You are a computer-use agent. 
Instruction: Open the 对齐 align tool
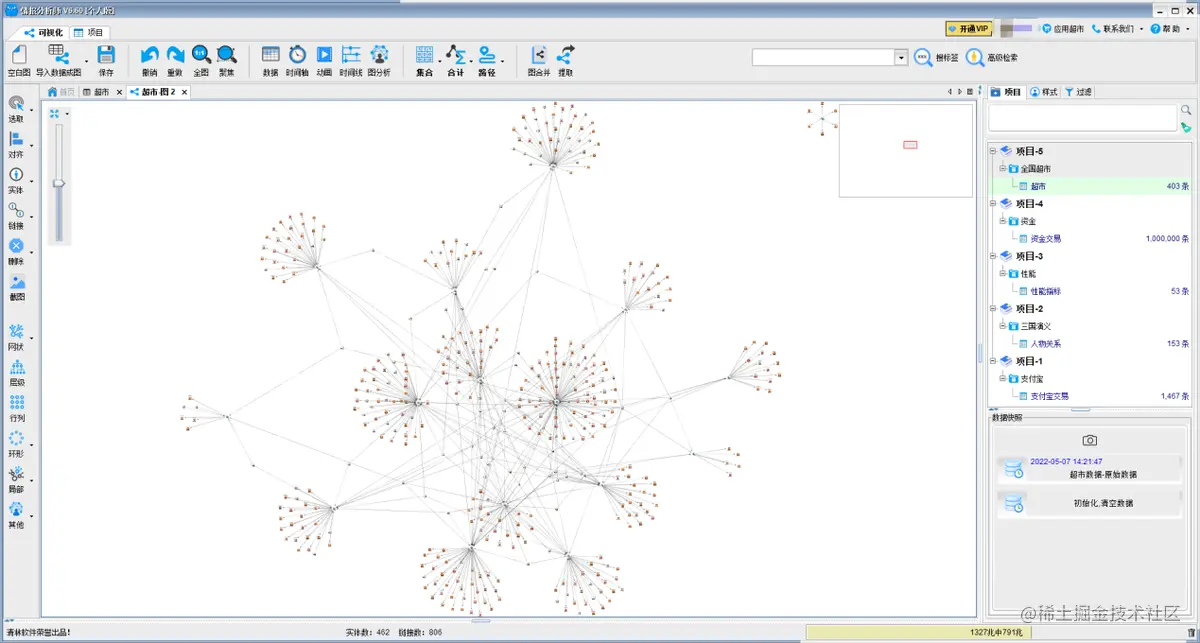(16, 146)
